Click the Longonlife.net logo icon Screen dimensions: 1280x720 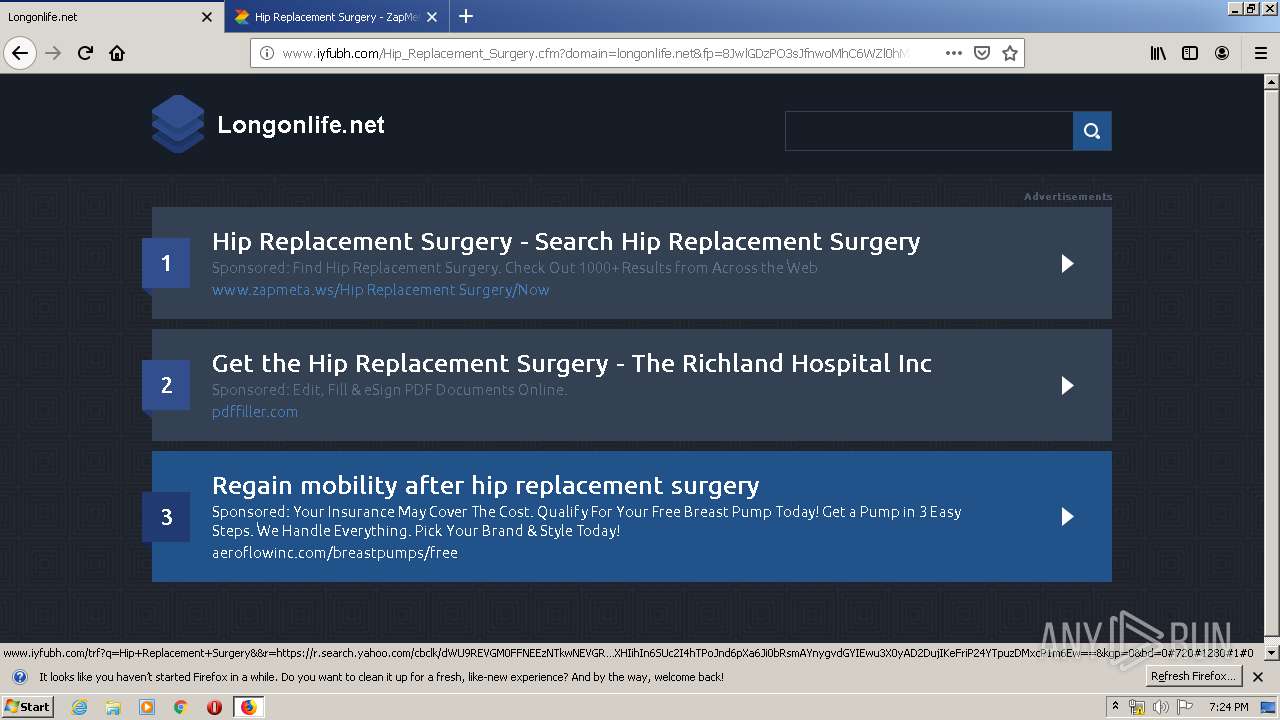(178, 124)
